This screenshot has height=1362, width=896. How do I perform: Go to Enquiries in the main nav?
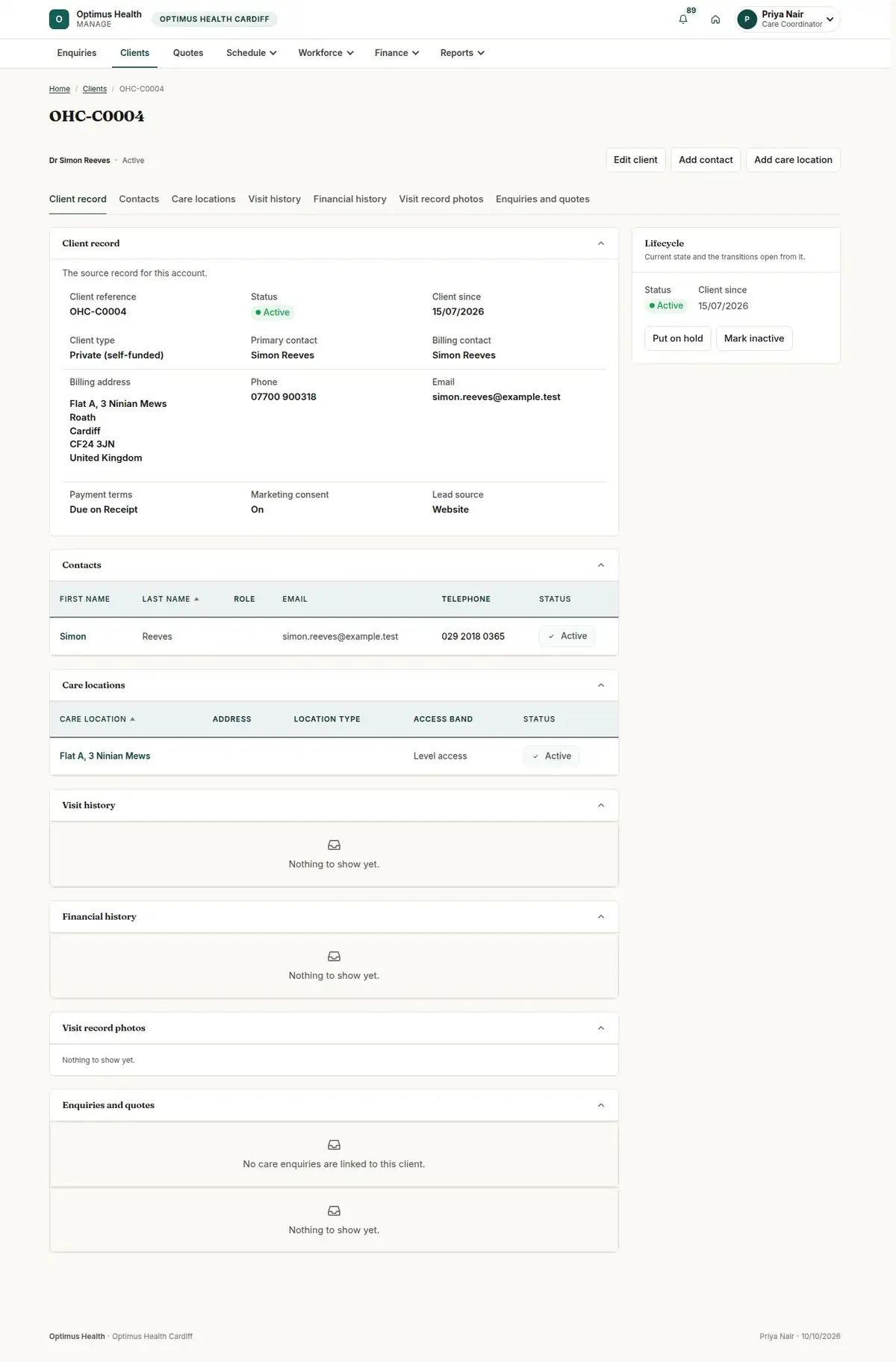77,53
